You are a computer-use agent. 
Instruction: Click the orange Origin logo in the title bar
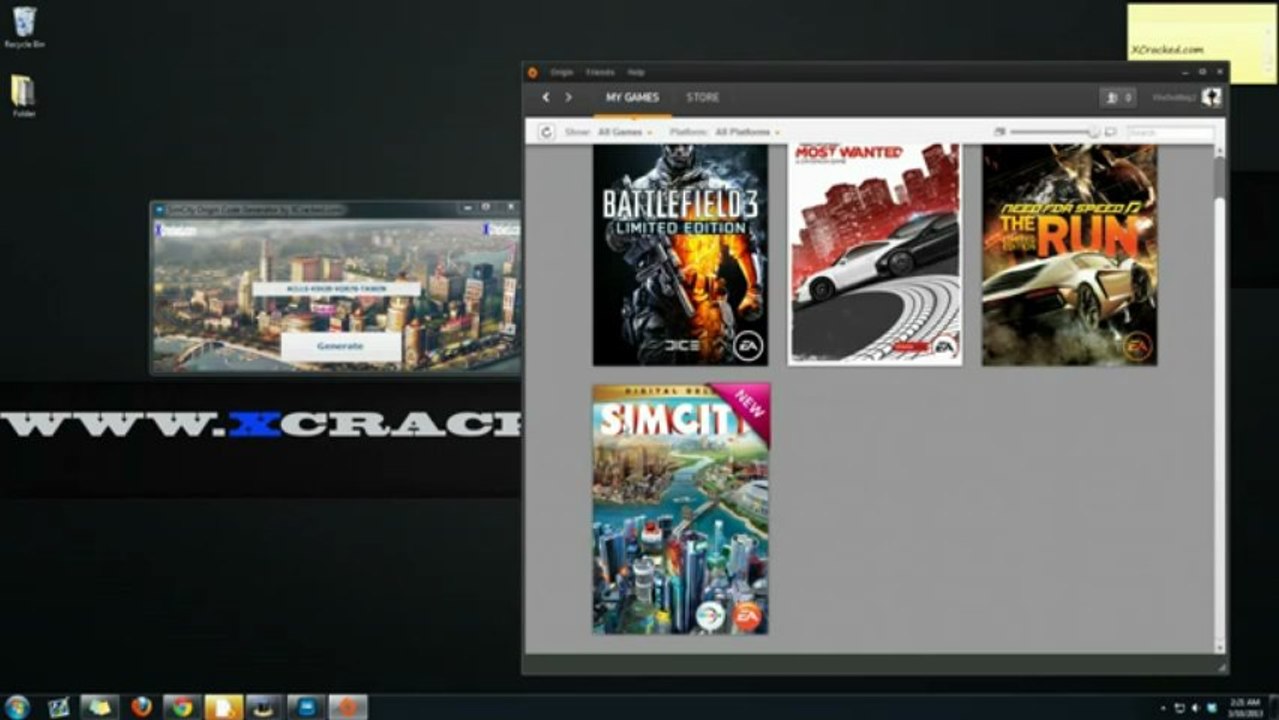pyautogui.click(x=532, y=72)
